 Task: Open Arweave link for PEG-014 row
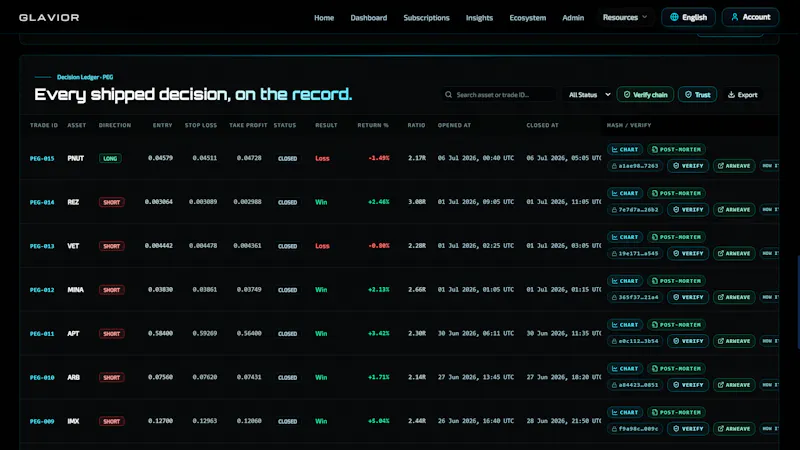734,210
